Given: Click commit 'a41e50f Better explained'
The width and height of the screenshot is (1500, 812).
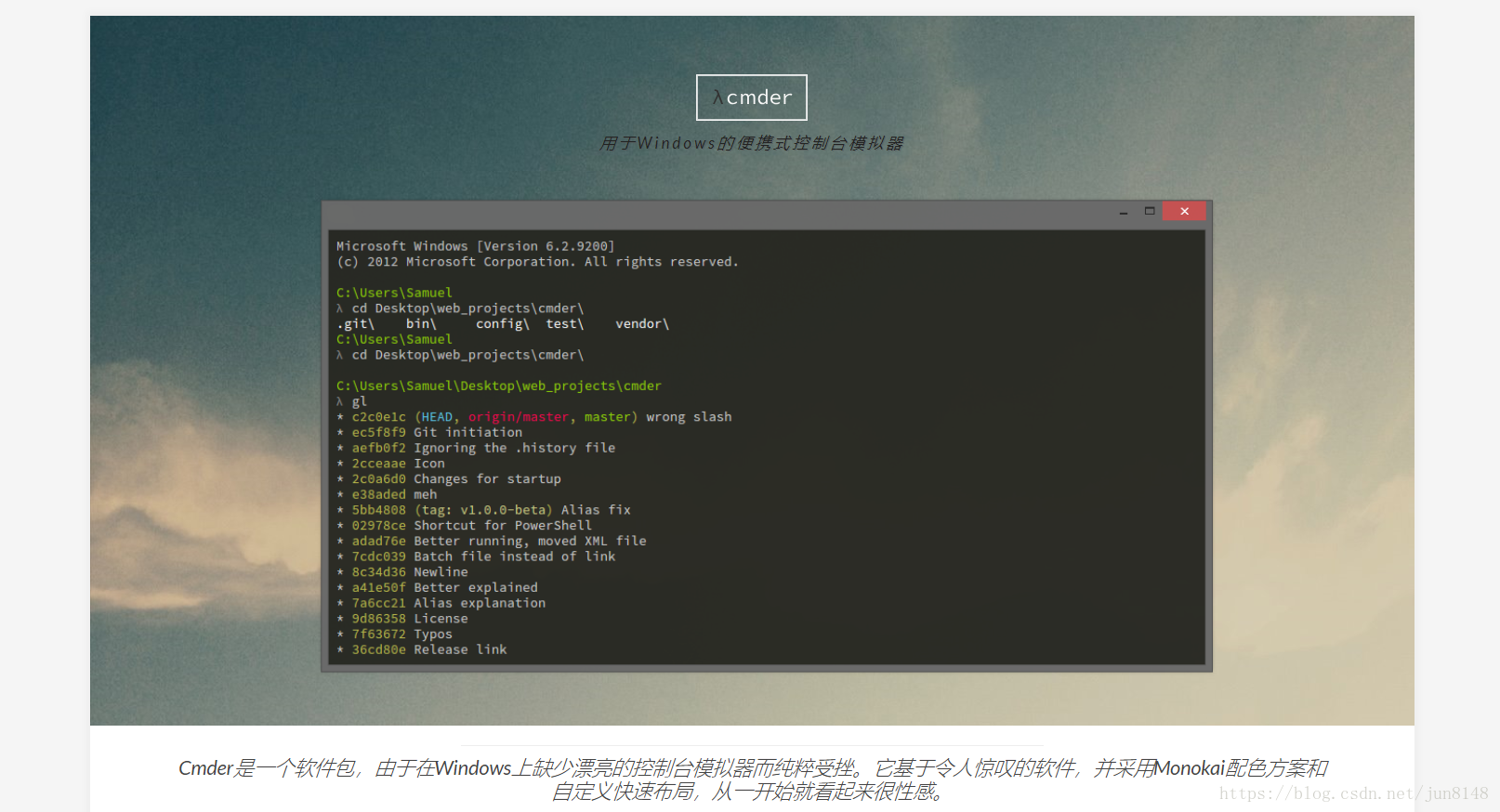Looking at the screenshot, I should pos(437,587).
